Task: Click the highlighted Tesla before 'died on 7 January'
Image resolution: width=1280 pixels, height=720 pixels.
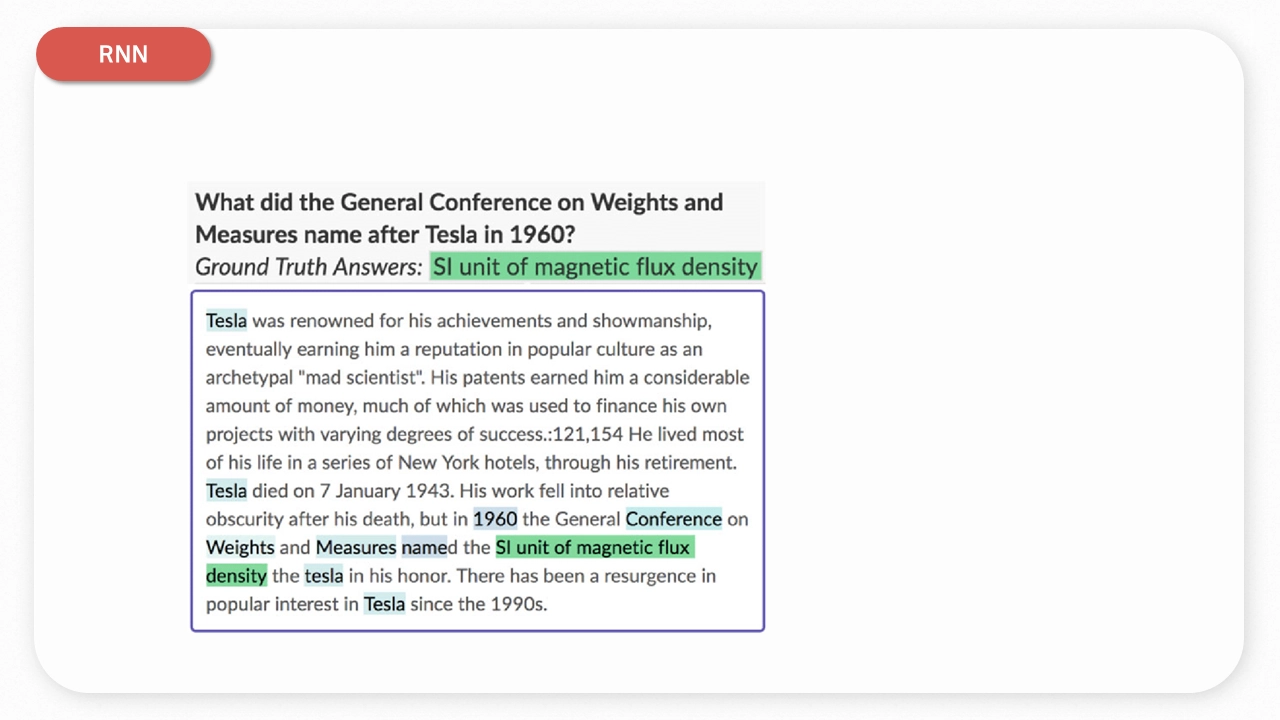Action: tap(226, 491)
